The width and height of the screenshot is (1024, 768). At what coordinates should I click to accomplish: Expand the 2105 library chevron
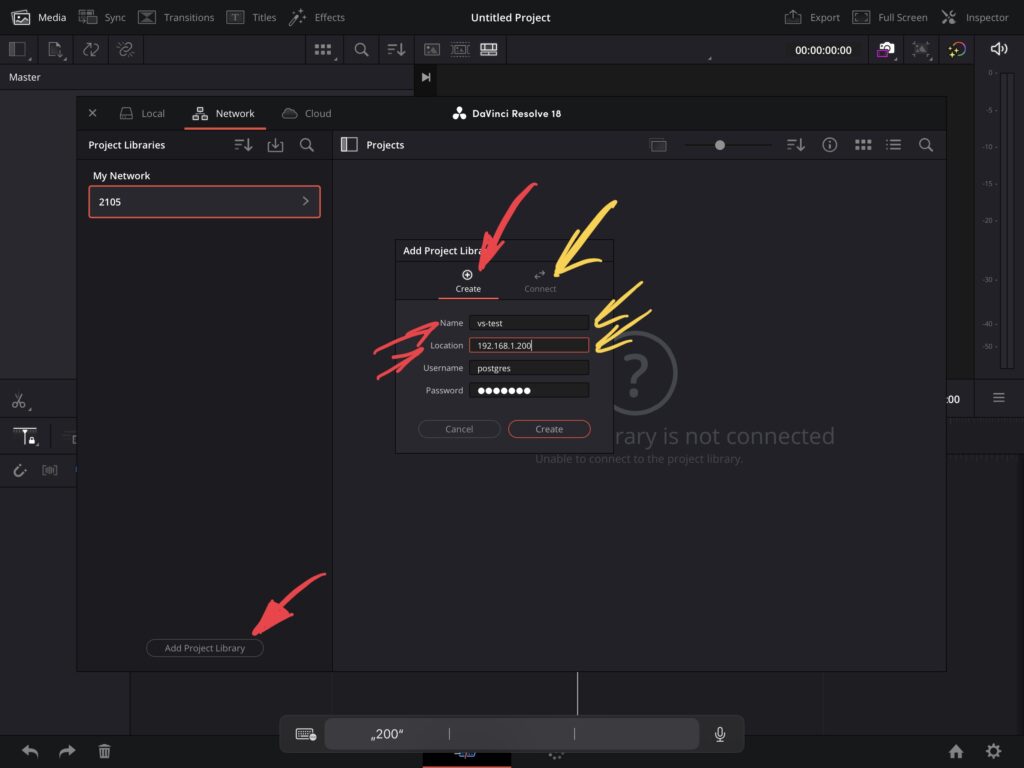point(305,201)
